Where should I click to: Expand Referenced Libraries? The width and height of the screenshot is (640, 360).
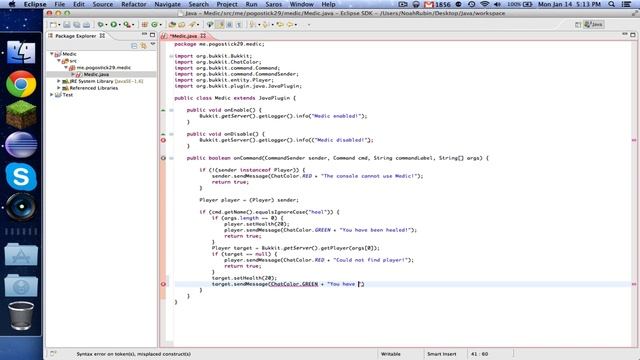point(59,88)
